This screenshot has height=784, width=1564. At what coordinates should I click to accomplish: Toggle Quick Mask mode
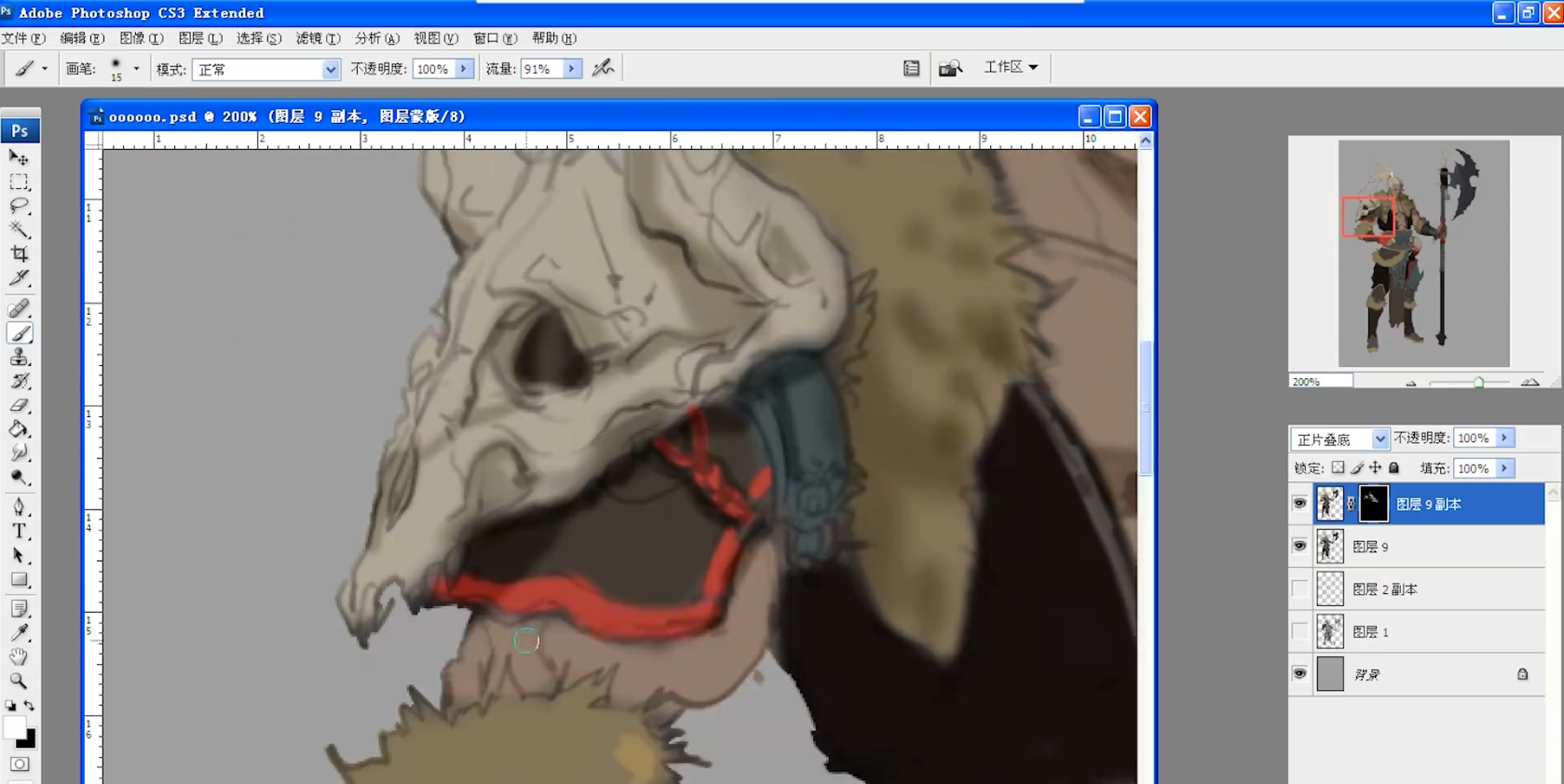coord(20,764)
